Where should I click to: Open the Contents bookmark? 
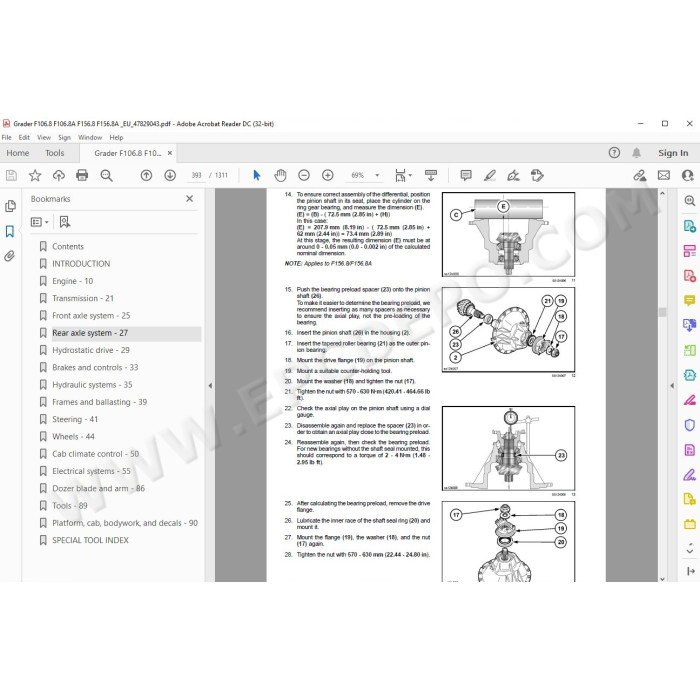click(68, 246)
